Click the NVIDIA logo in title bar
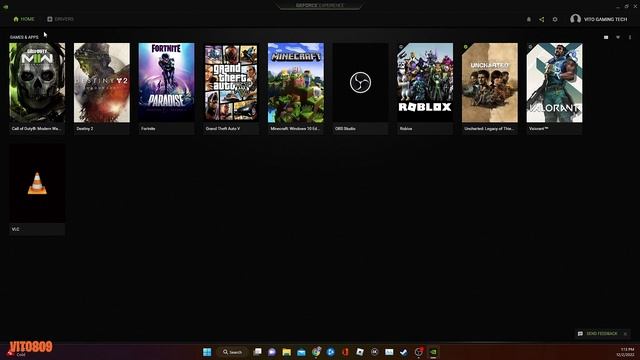 [x=6, y=7]
